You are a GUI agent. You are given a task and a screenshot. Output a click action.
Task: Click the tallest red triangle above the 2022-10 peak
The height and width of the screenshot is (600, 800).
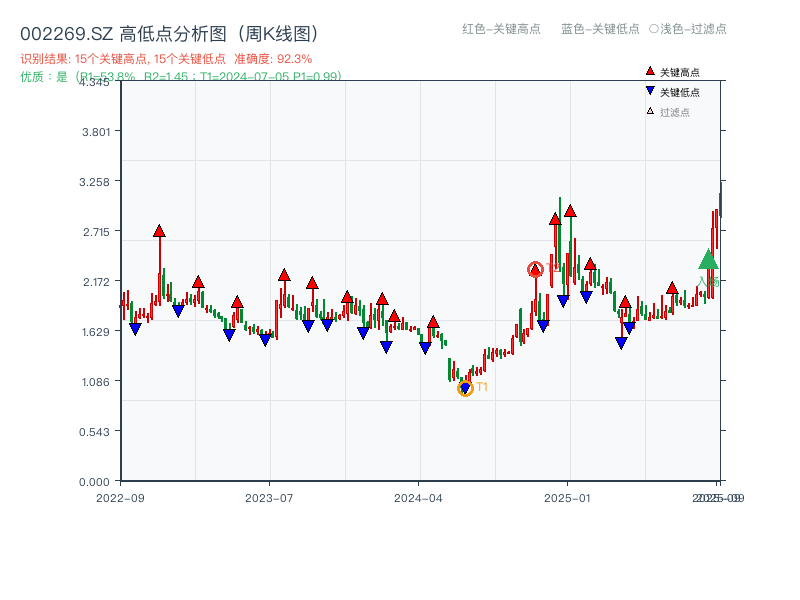159,230
